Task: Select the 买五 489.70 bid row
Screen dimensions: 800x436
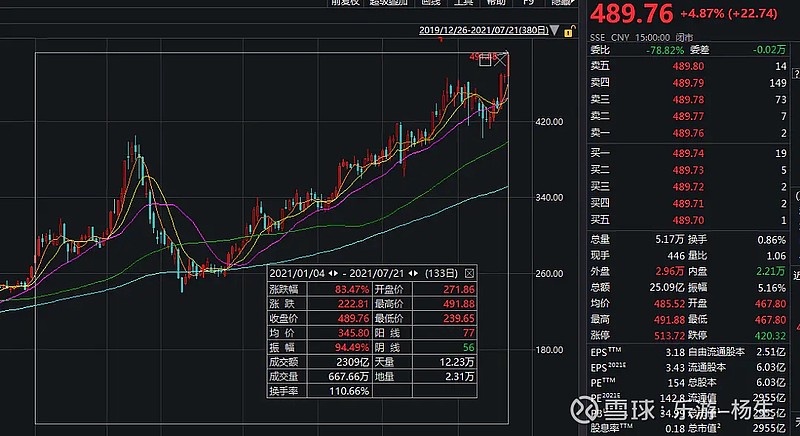Action: pos(688,220)
